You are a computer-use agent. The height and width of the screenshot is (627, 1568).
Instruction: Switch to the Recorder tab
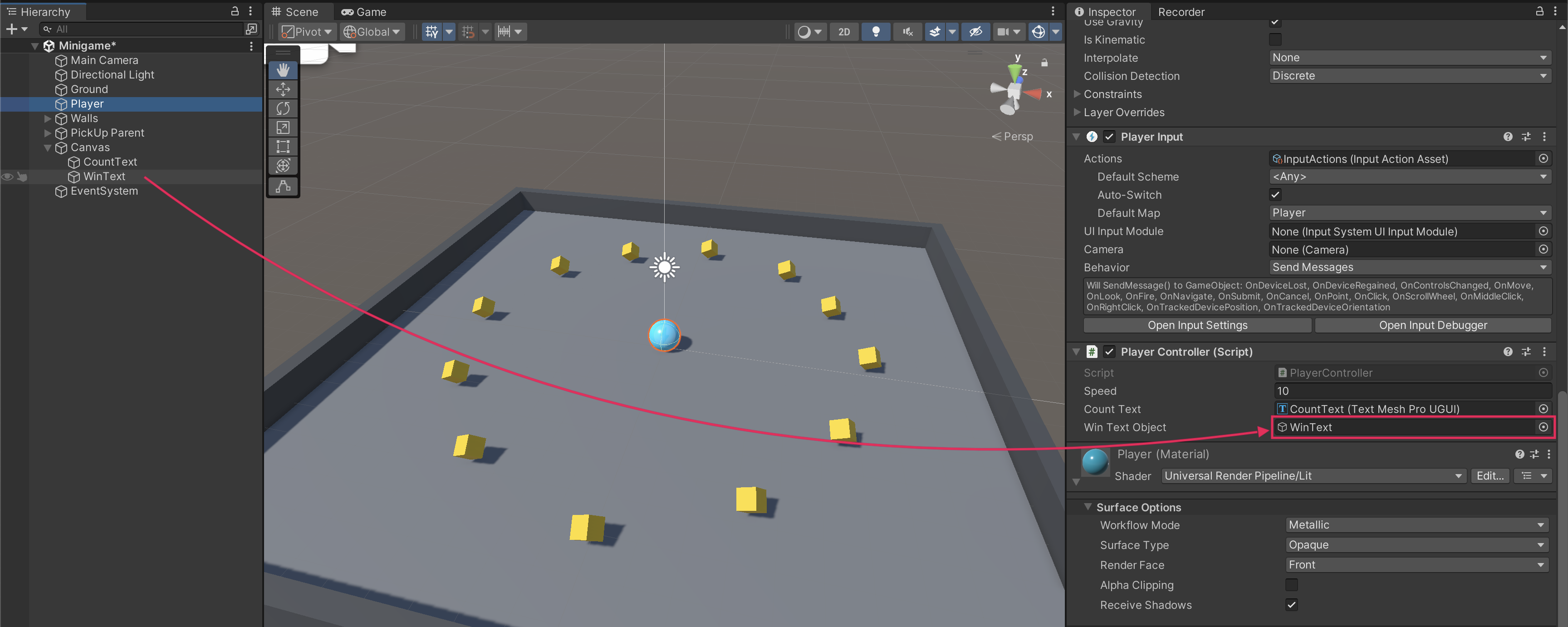point(1180,11)
